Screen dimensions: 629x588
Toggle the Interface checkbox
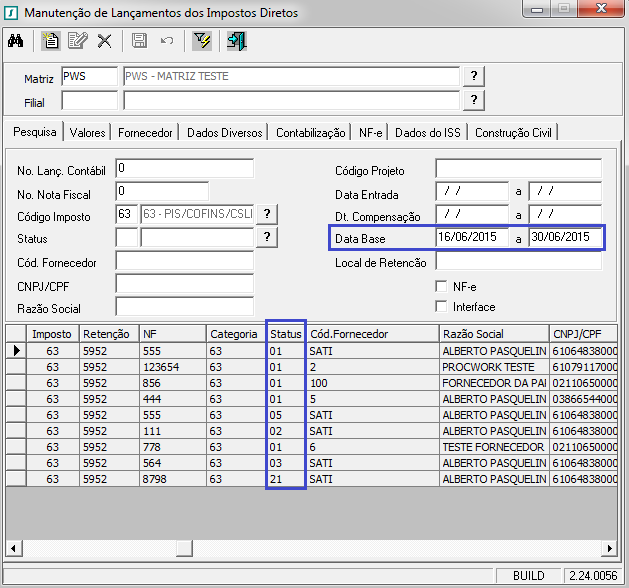coord(442,307)
